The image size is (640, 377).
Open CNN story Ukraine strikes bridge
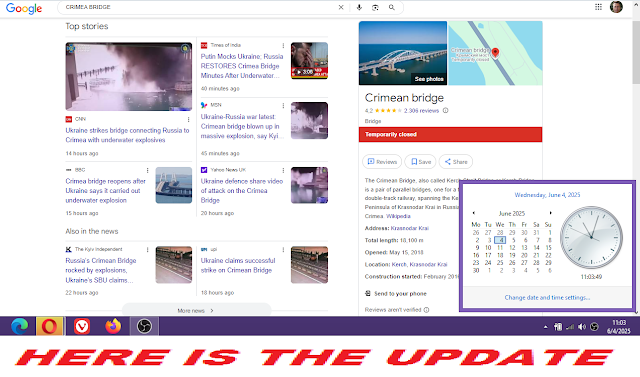(x=127, y=135)
